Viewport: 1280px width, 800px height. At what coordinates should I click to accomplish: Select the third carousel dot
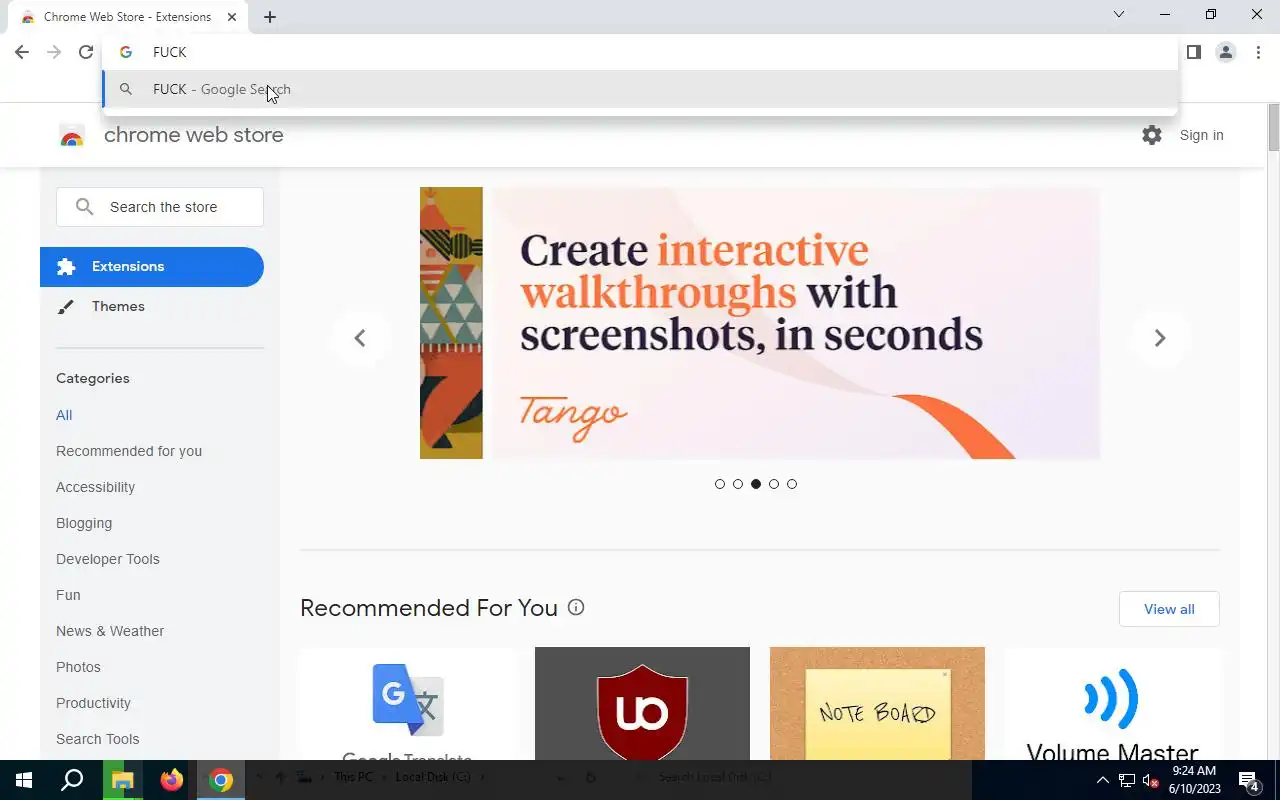tap(756, 484)
